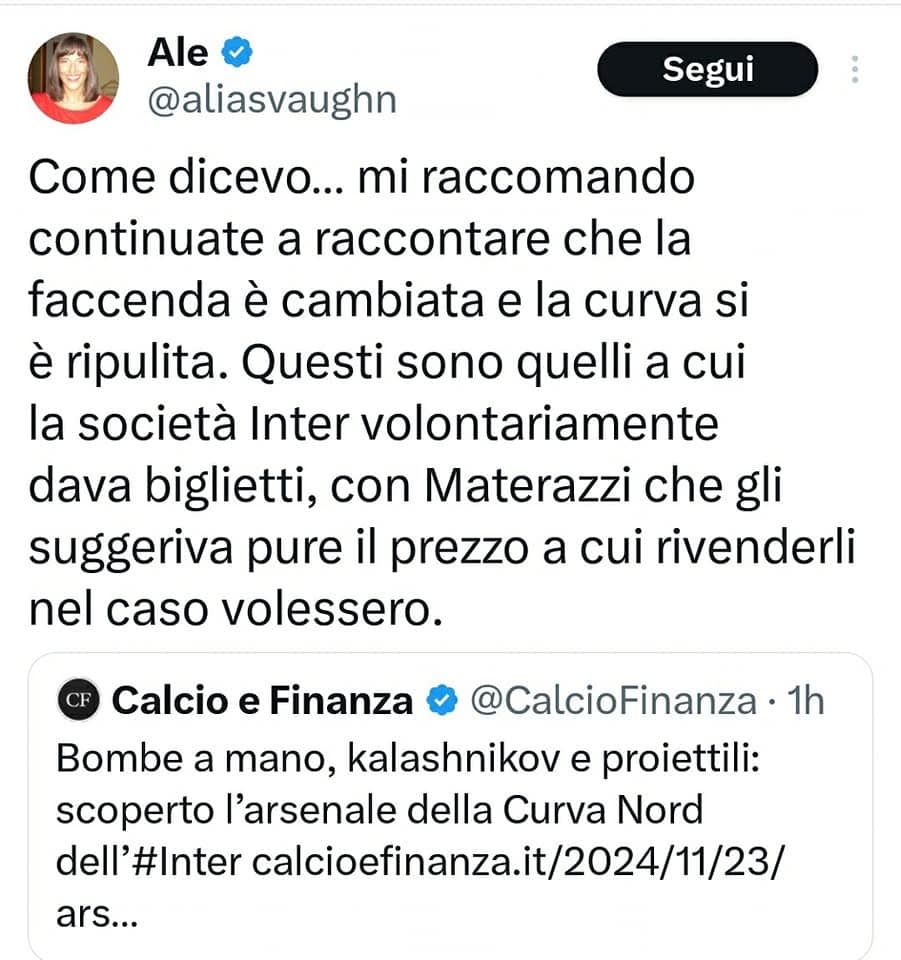Open Calcio e Finanza account name
The image size is (901, 960).
263,700
